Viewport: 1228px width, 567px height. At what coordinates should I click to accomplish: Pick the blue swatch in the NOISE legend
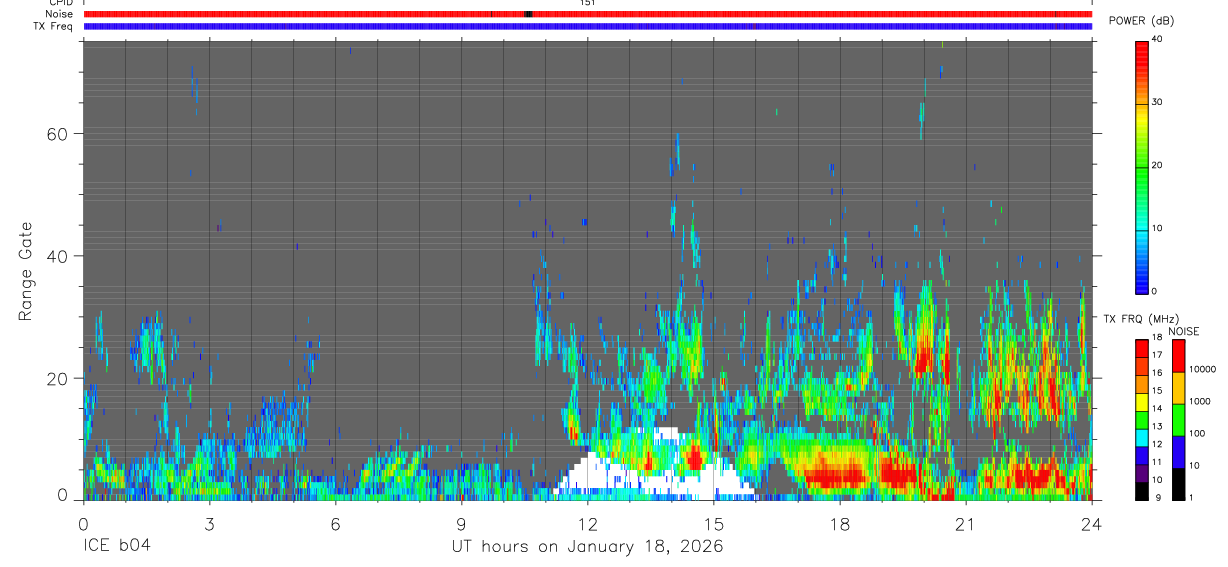[1177, 452]
